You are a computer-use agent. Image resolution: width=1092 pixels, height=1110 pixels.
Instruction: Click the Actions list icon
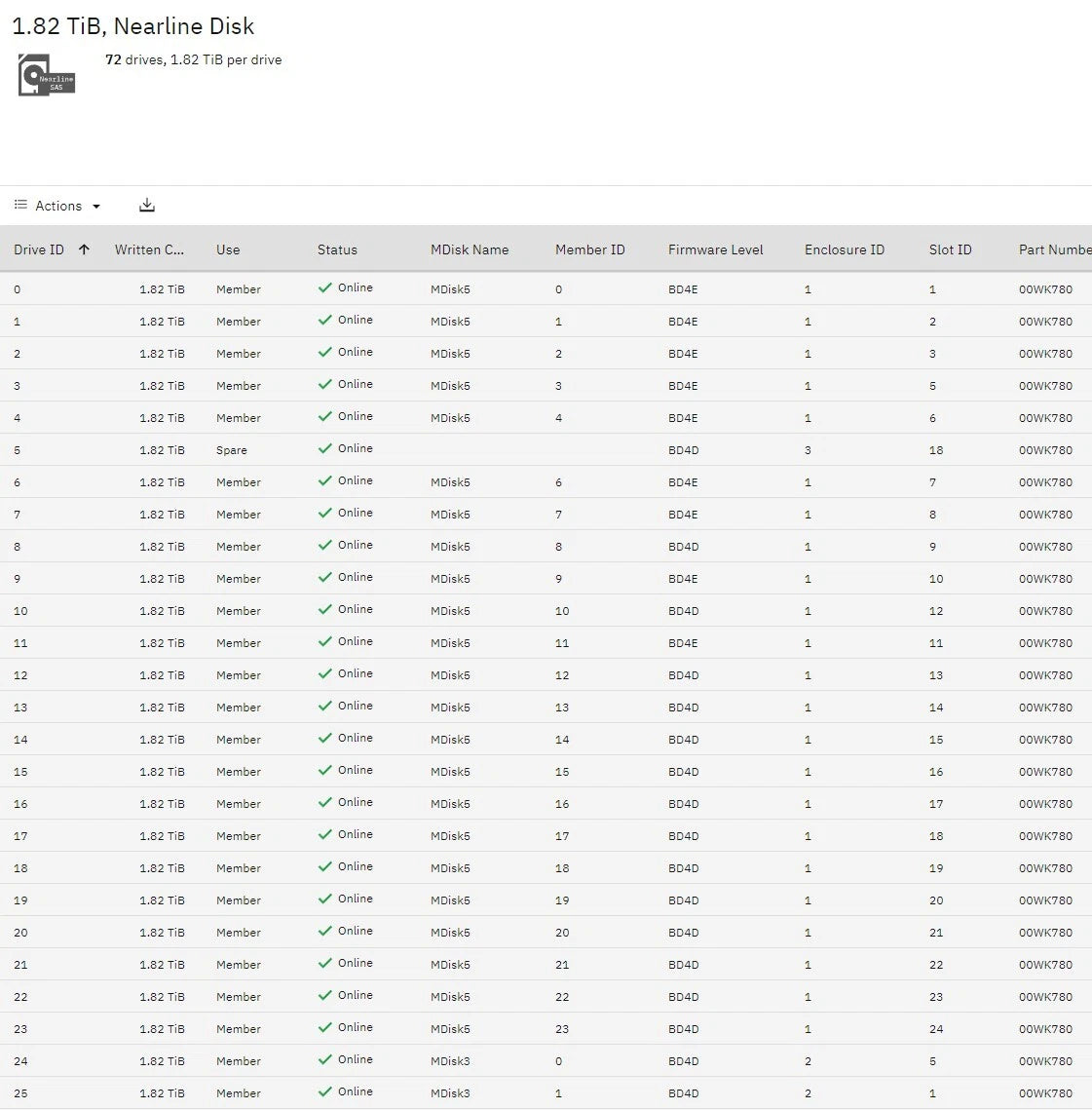(x=20, y=205)
